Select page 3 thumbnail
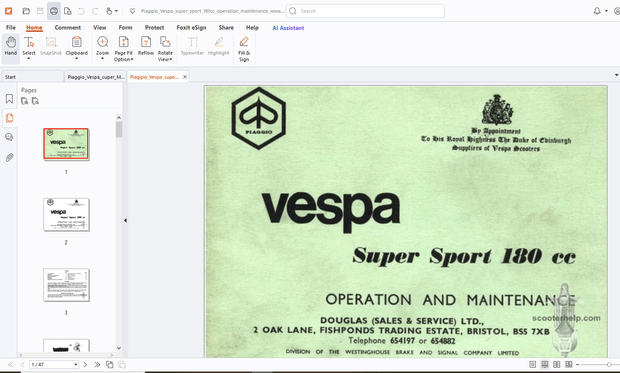This screenshot has height=373, width=620. 66,285
